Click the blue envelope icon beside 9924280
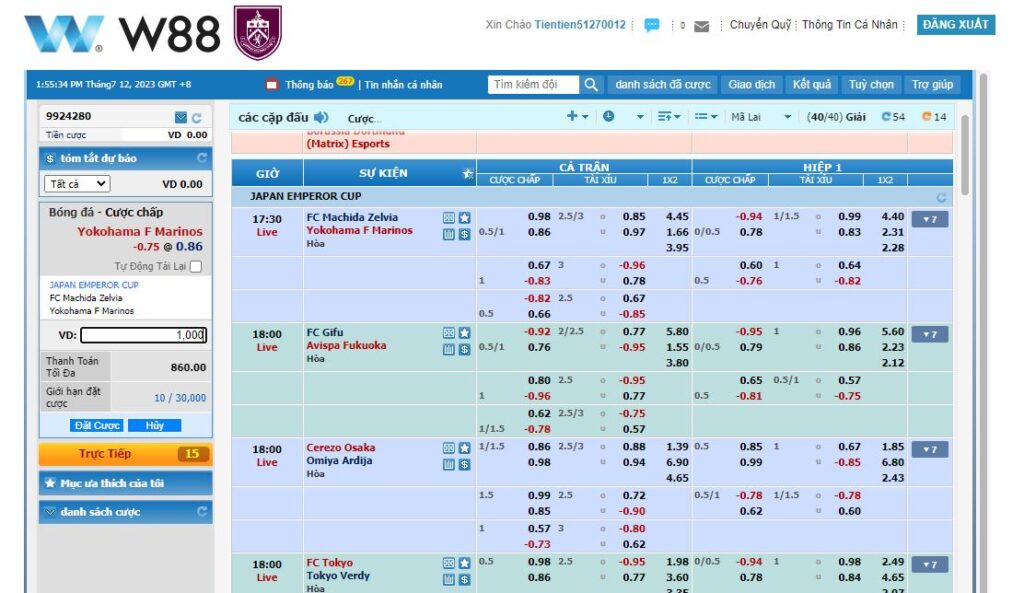1024x593 pixels. click(181, 117)
